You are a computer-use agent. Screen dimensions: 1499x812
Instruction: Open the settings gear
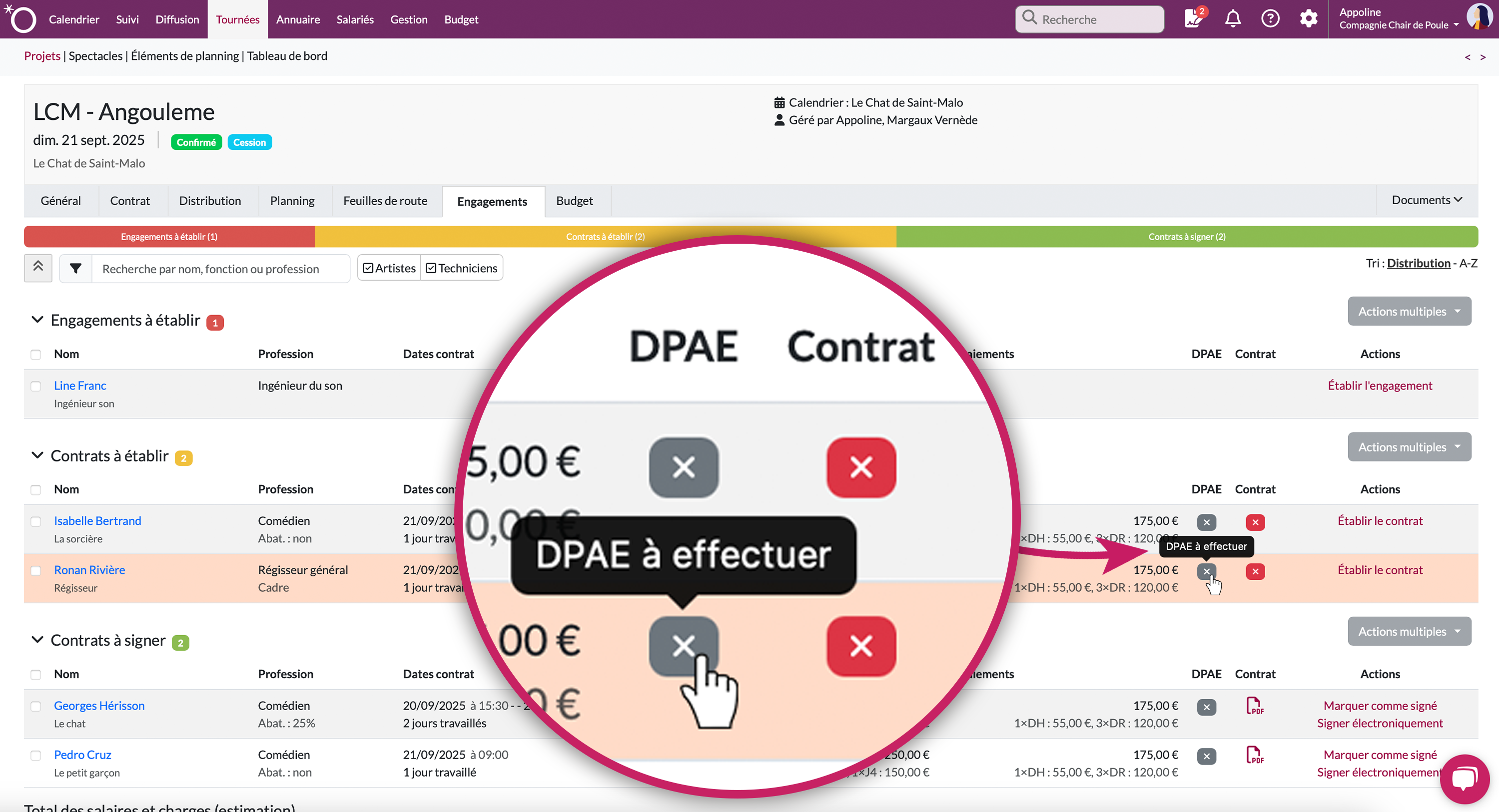point(1308,18)
